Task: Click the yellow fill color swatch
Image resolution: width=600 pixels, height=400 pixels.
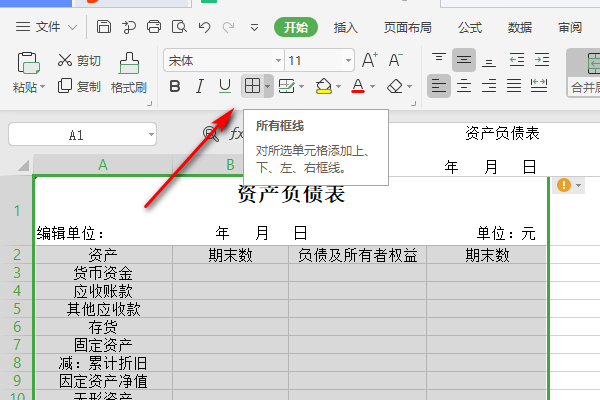Action: pyautogui.click(x=323, y=87)
